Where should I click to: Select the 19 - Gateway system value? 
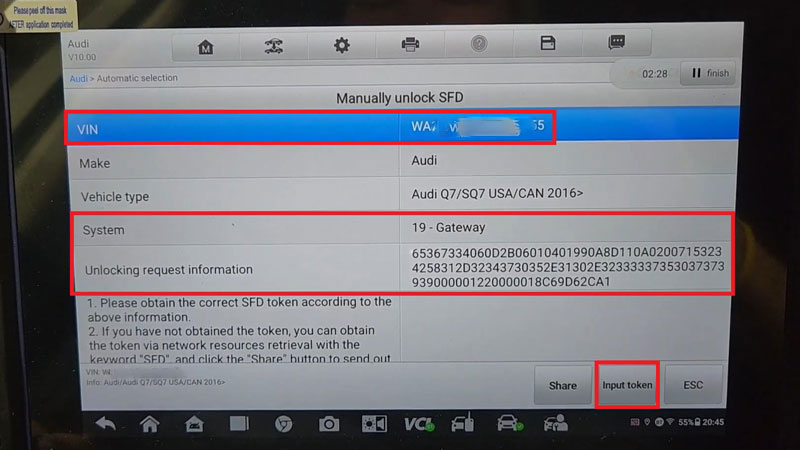[x=448, y=228]
